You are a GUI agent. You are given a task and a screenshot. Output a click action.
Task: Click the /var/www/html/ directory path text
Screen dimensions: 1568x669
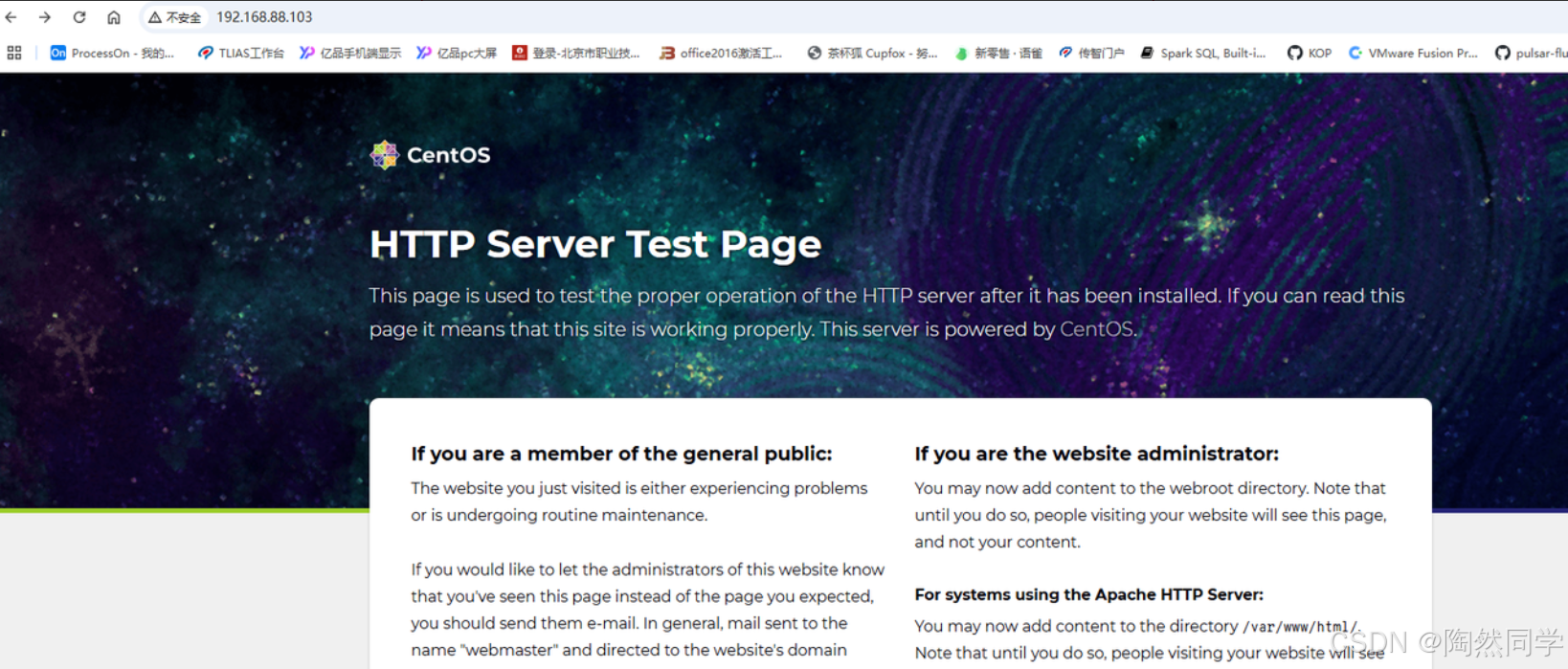1299,627
